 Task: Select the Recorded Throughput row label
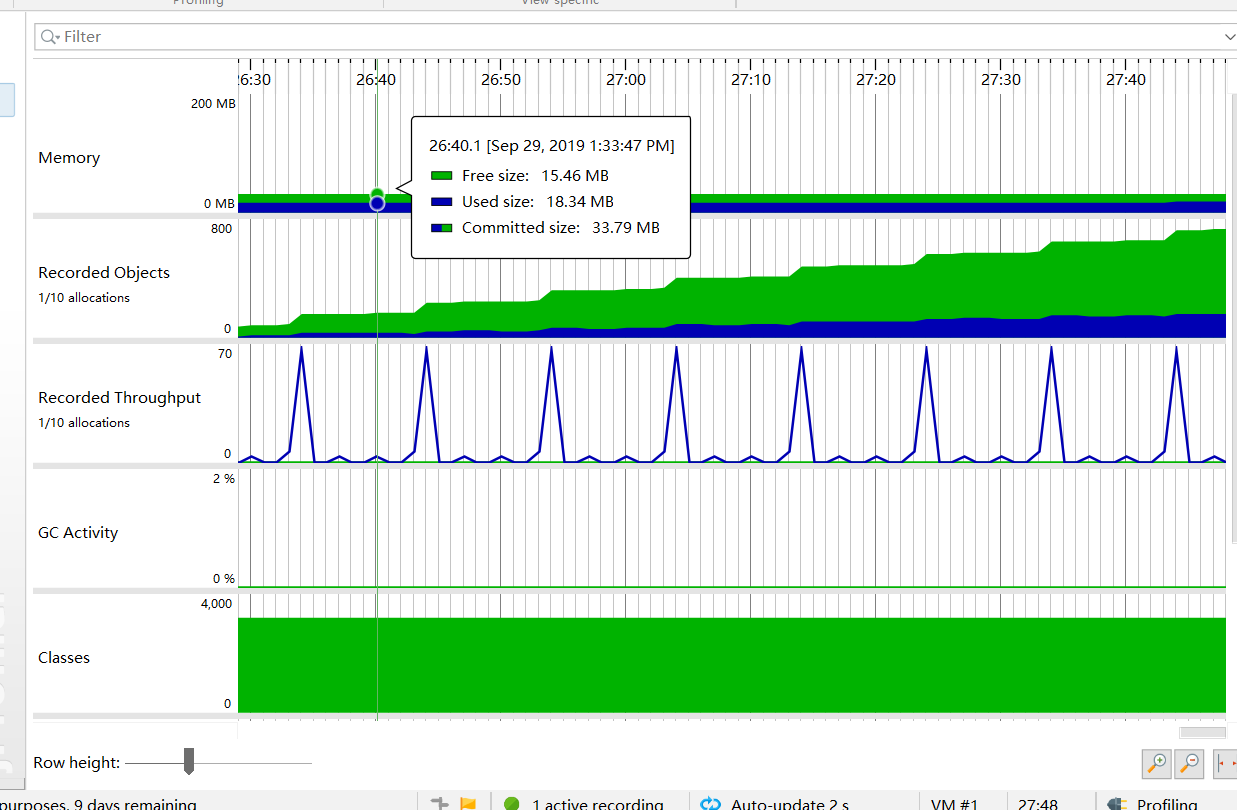point(119,398)
